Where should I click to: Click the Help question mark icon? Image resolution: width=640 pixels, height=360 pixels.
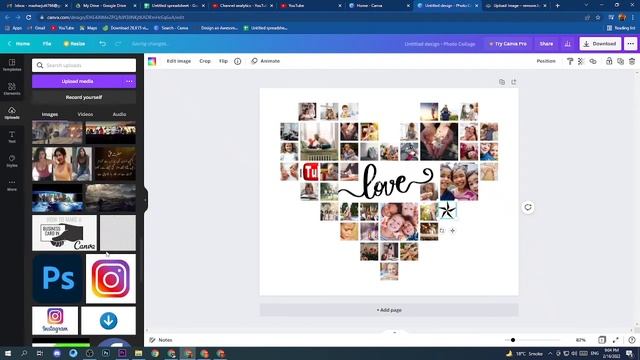(x=632, y=340)
